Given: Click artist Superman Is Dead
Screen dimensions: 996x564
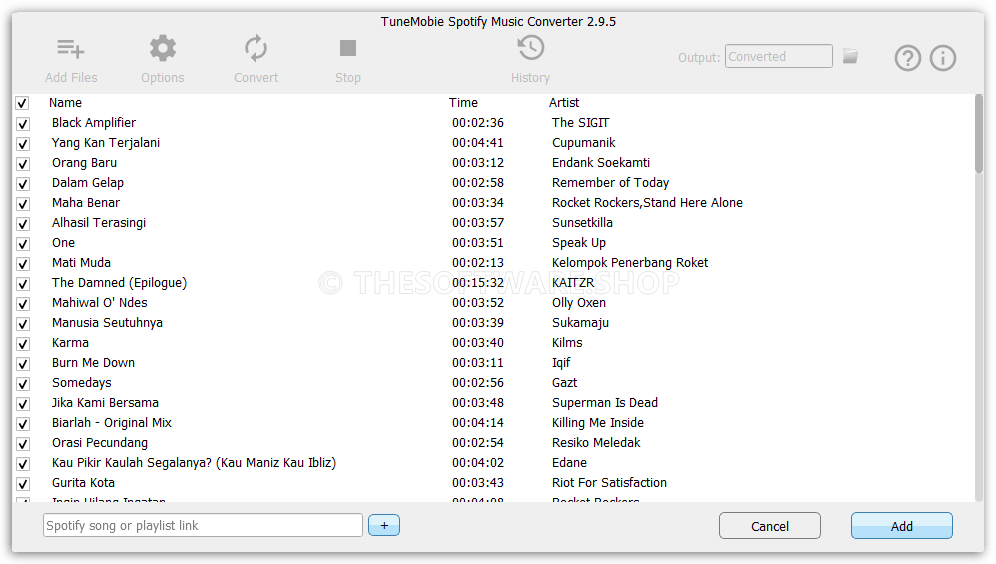Looking at the screenshot, I should point(605,403).
